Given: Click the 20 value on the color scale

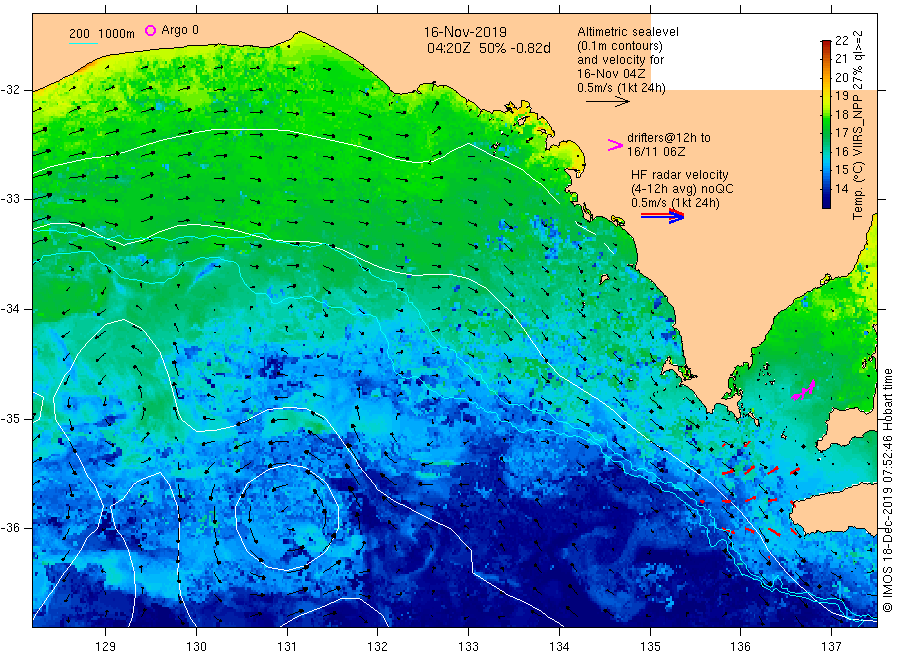Looking at the screenshot, I should pyautogui.click(x=841, y=77).
